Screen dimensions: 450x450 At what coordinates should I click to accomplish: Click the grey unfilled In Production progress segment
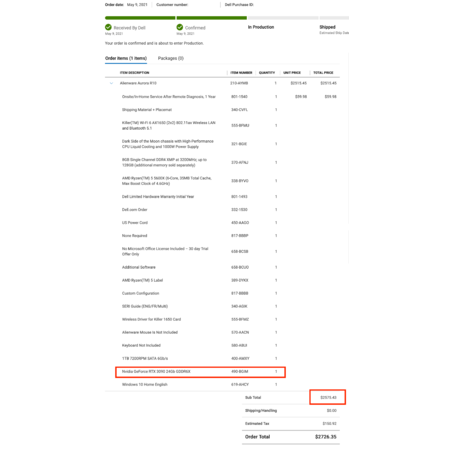tap(283, 18)
